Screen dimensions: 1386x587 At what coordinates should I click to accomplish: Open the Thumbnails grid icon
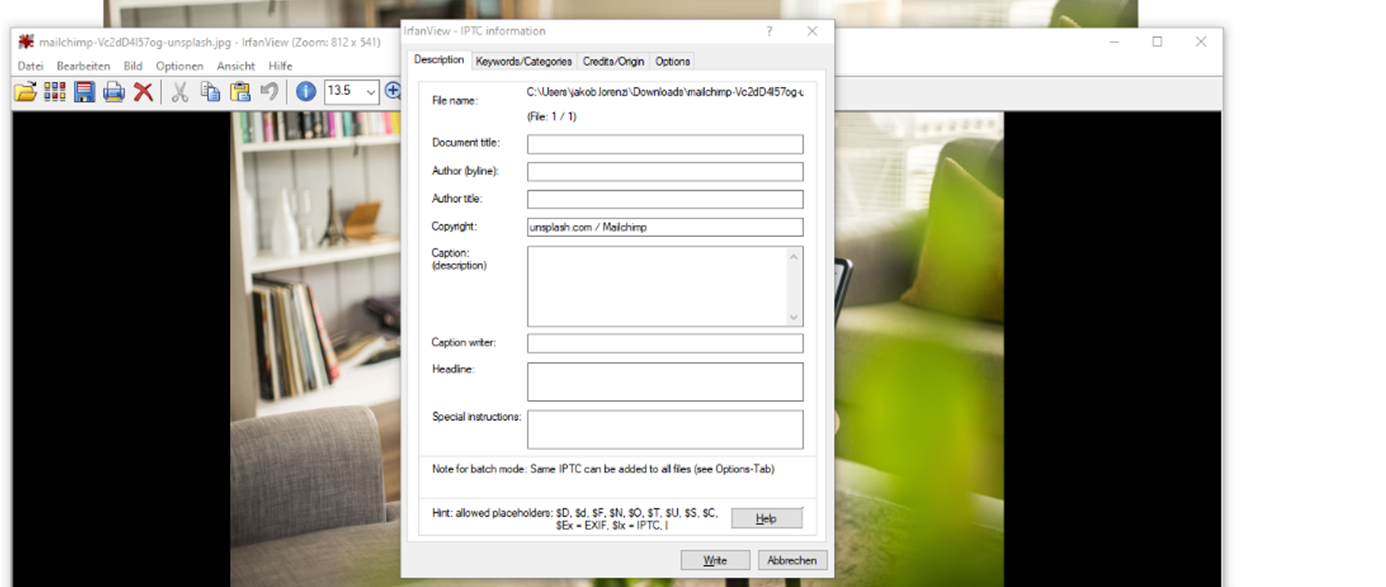54,92
